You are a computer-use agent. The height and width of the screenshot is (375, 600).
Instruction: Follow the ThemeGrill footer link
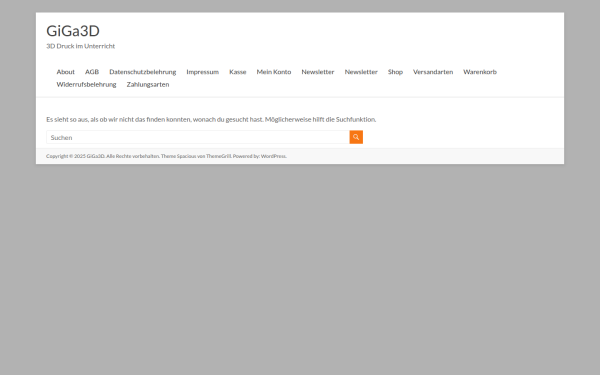tap(218, 156)
